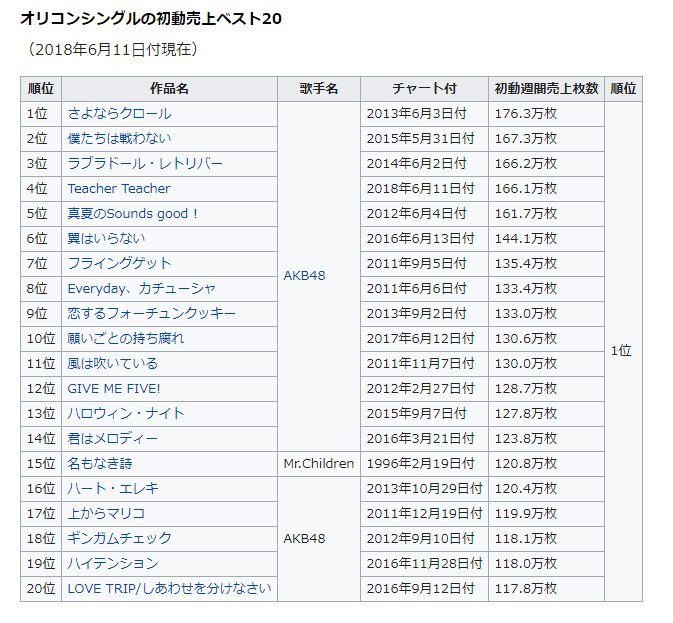Select the 2016年6月13日付 date cell
The height and width of the screenshot is (623, 673).
click(x=424, y=238)
